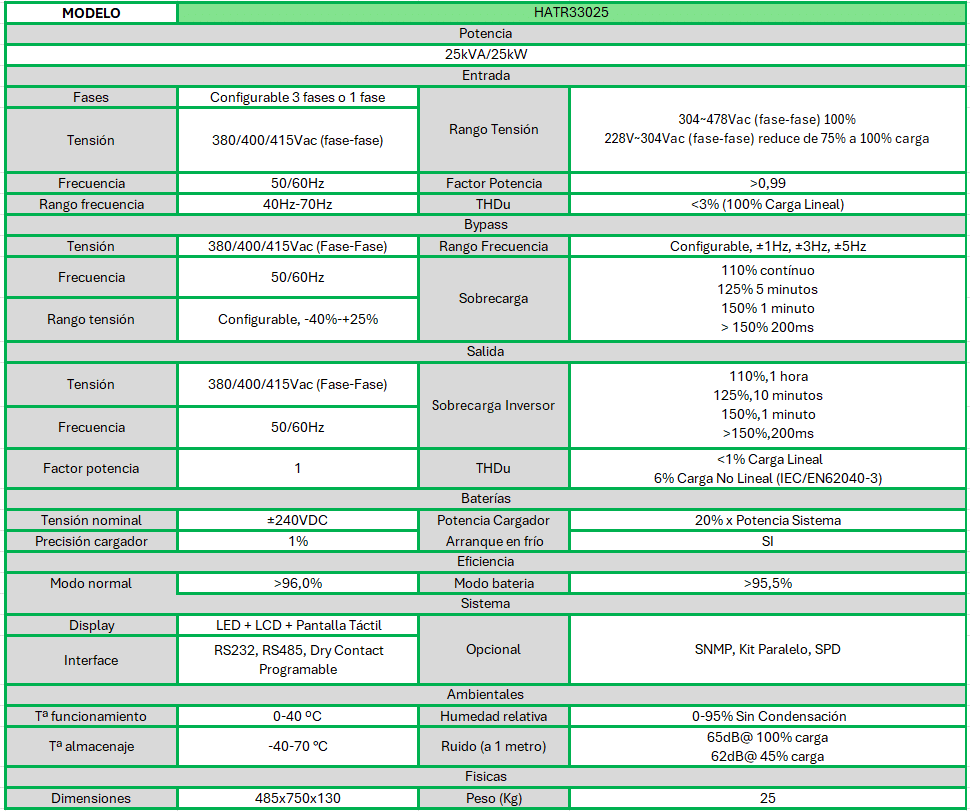The height and width of the screenshot is (811, 970).
Task: Select the Bypass section header
Action: (x=486, y=225)
